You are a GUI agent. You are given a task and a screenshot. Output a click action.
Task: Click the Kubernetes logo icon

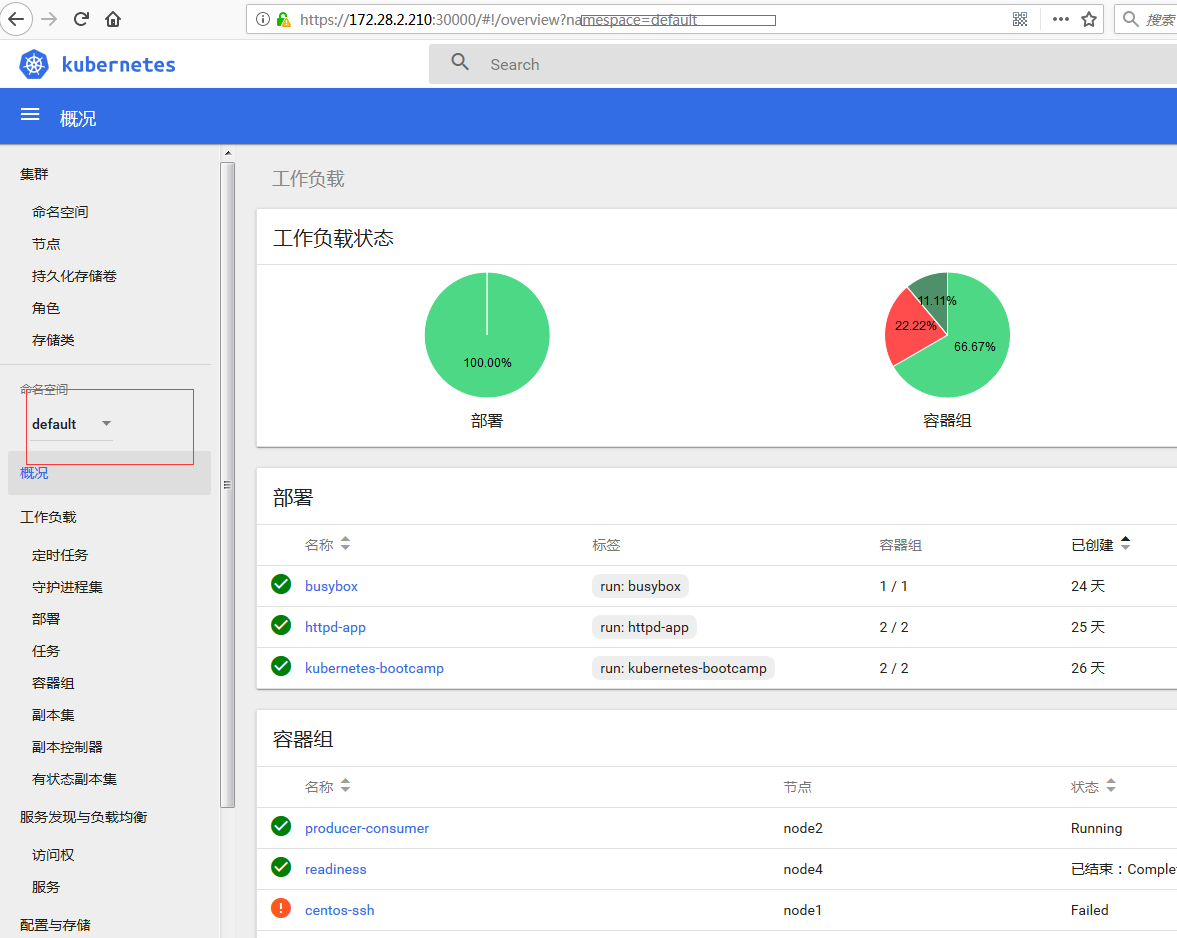point(34,65)
